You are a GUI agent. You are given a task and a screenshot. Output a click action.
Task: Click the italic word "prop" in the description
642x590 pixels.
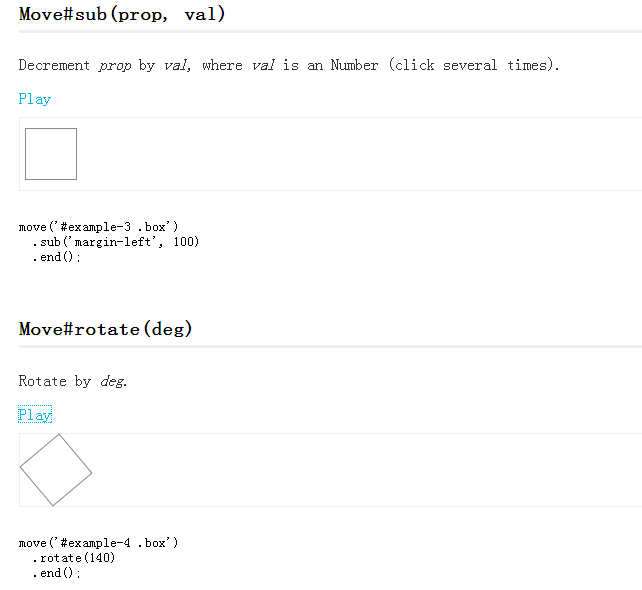[x=115, y=66]
